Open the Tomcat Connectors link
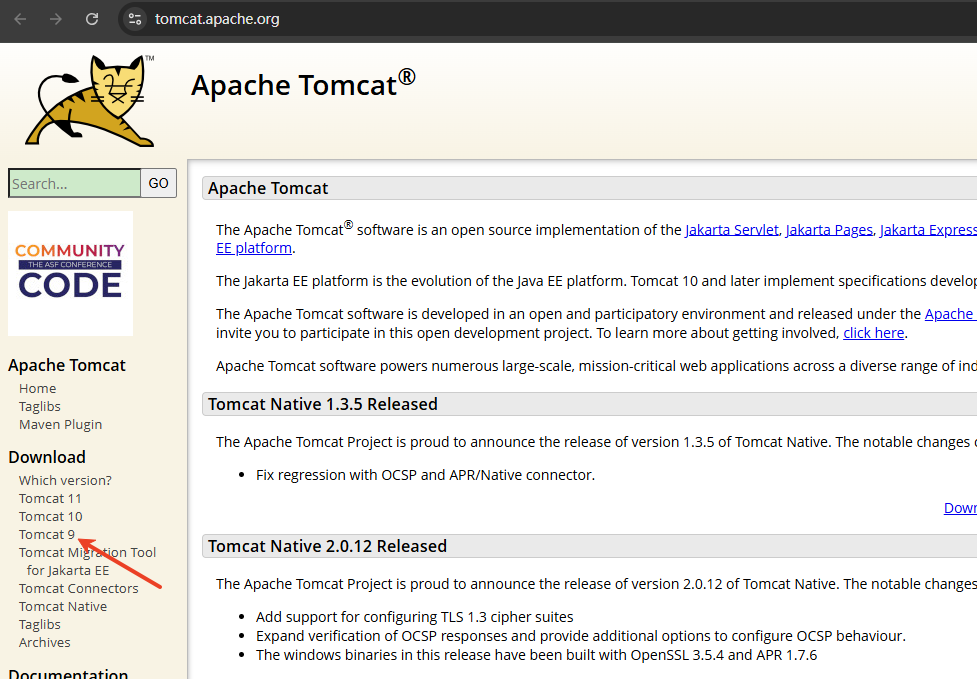This screenshot has height=679, width=977. pos(79,588)
